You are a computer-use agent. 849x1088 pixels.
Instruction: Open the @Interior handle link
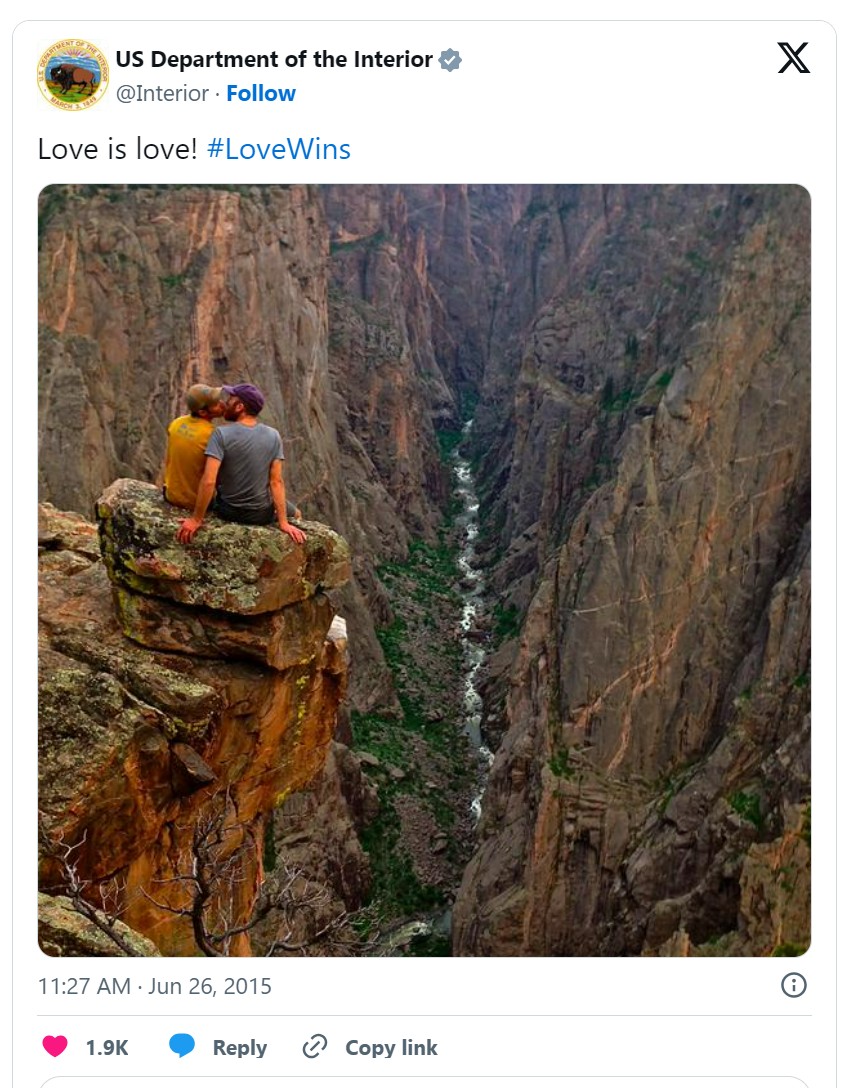(162, 93)
